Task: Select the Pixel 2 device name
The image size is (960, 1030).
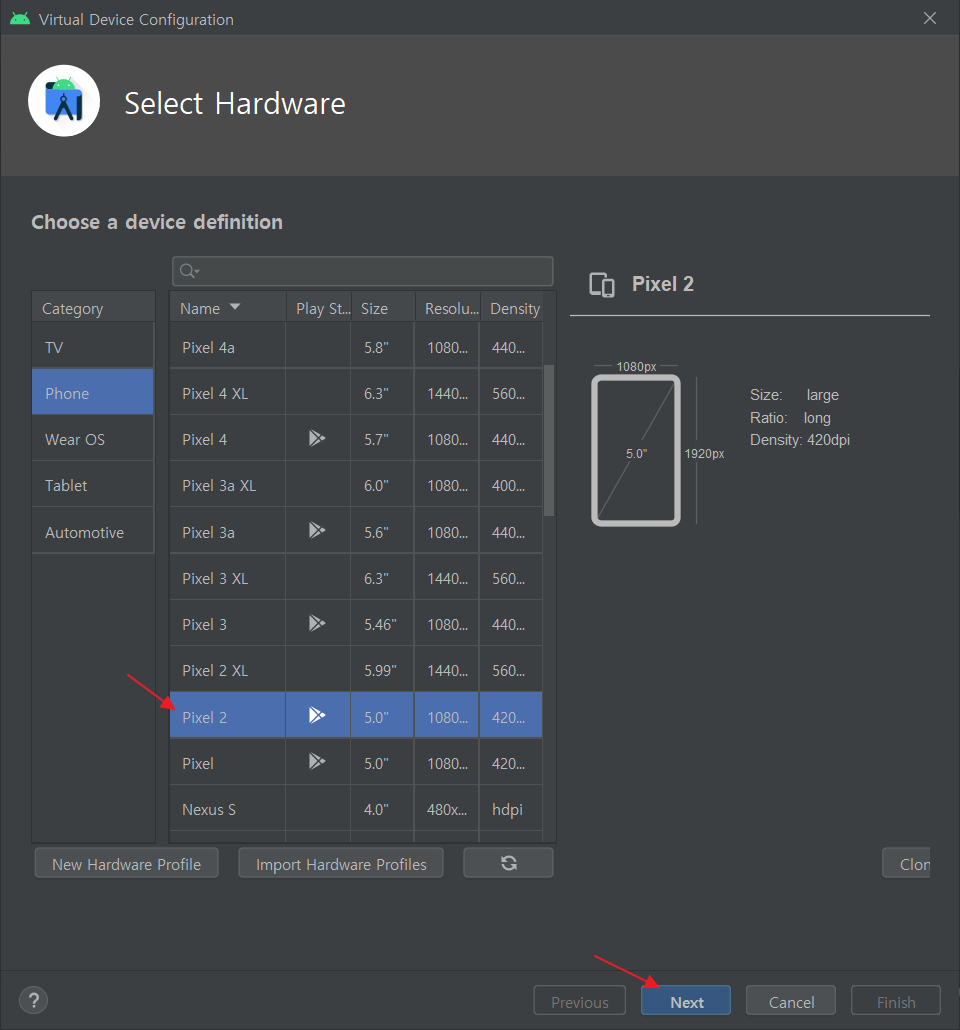Action: [x=204, y=717]
